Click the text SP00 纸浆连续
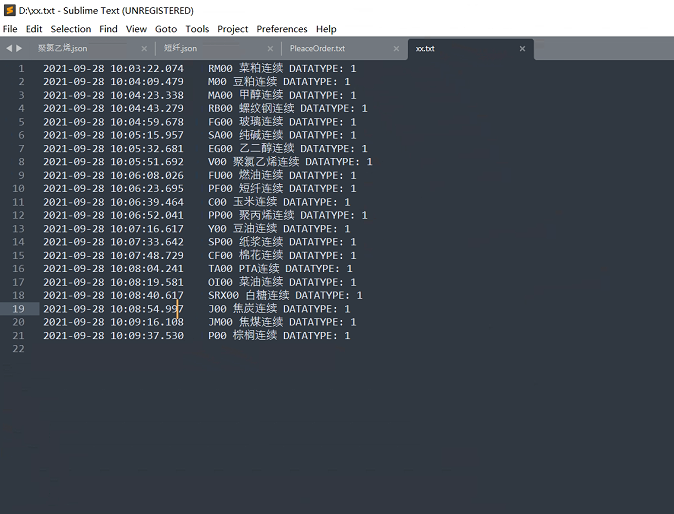The height and width of the screenshot is (514, 674). click(x=245, y=242)
